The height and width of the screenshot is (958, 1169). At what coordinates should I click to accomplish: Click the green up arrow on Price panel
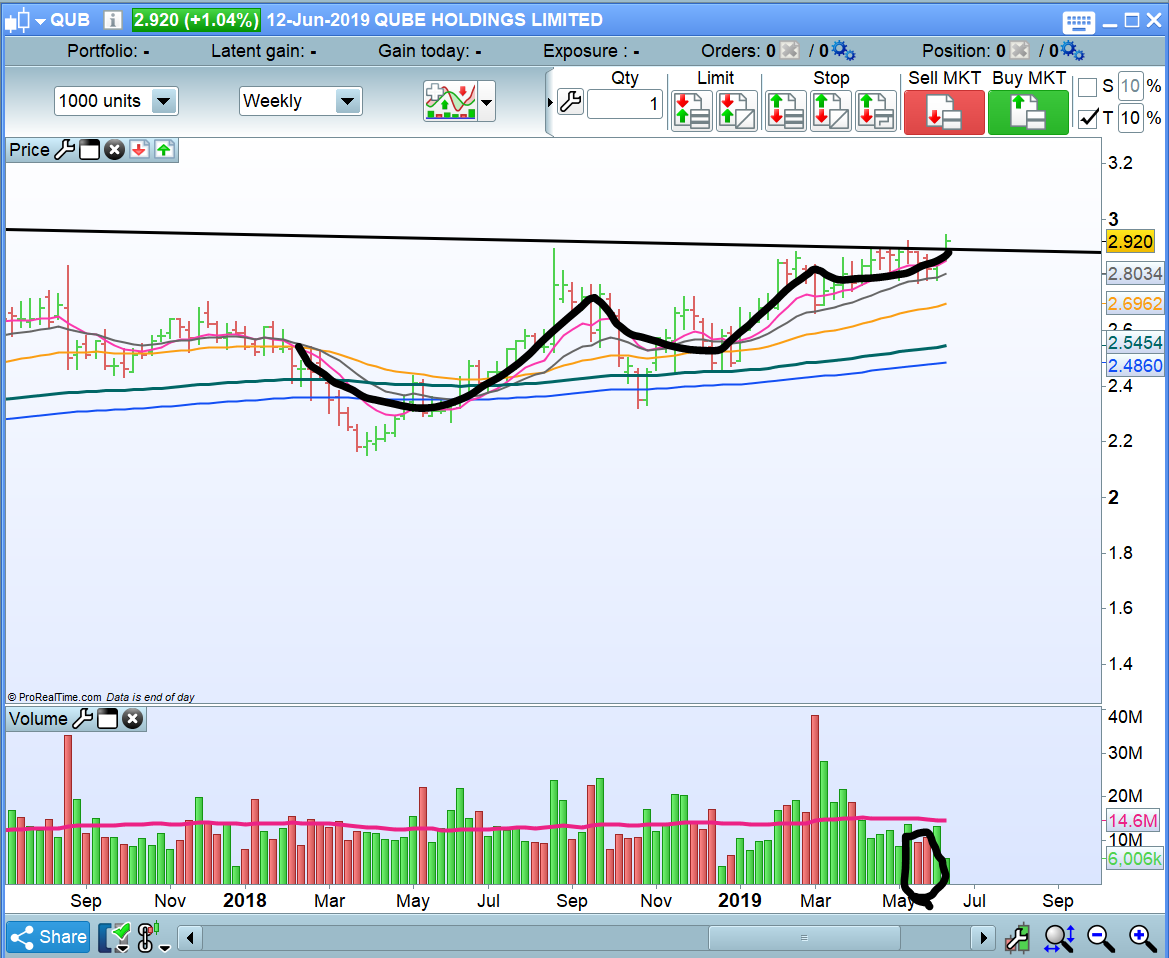point(164,150)
